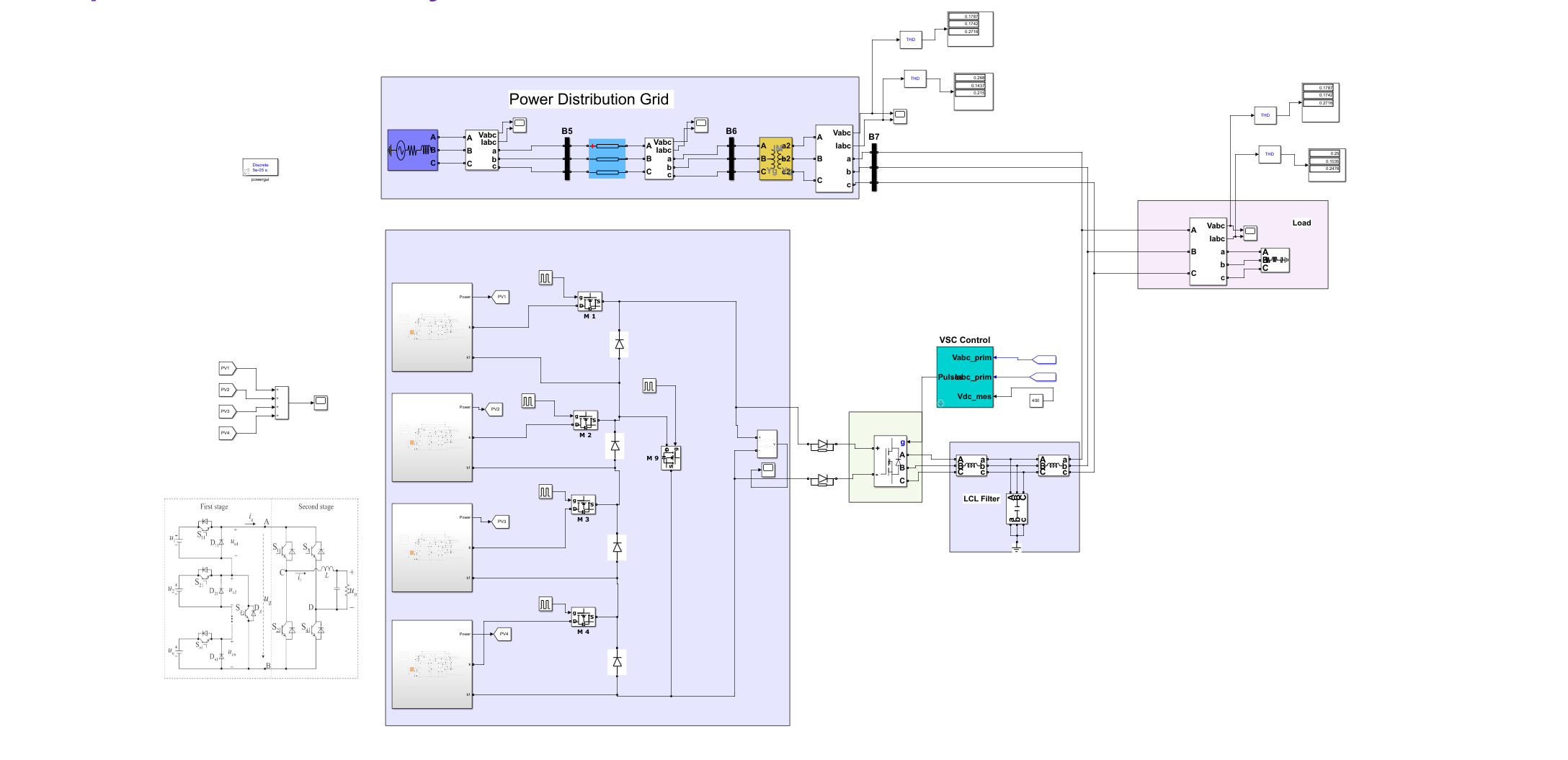Click the display showing 0.1437
The width and height of the screenshot is (1568, 760).
[x=974, y=91]
